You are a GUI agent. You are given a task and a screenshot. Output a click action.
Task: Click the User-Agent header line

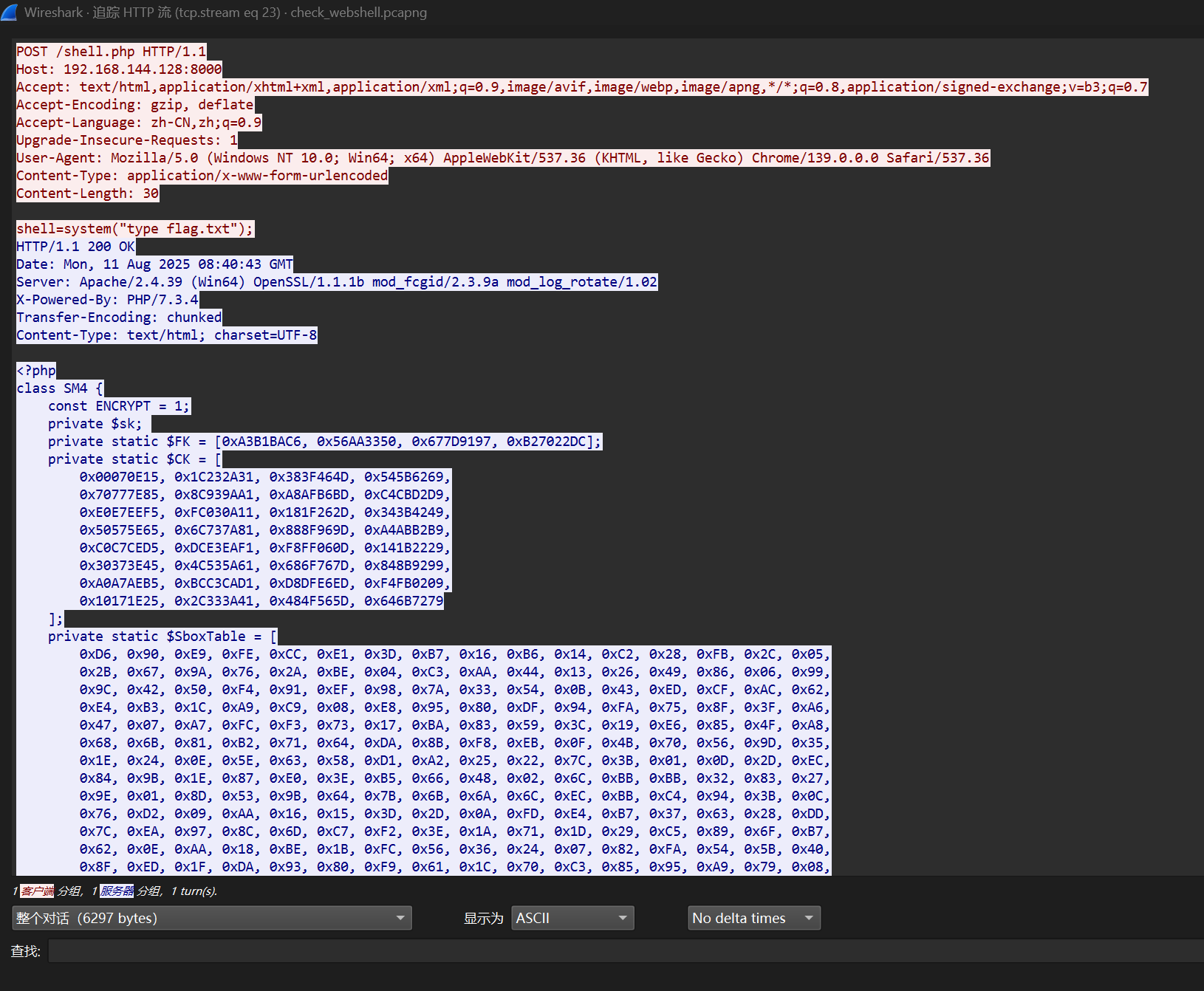pyautogui.click(x=502, y=158)
